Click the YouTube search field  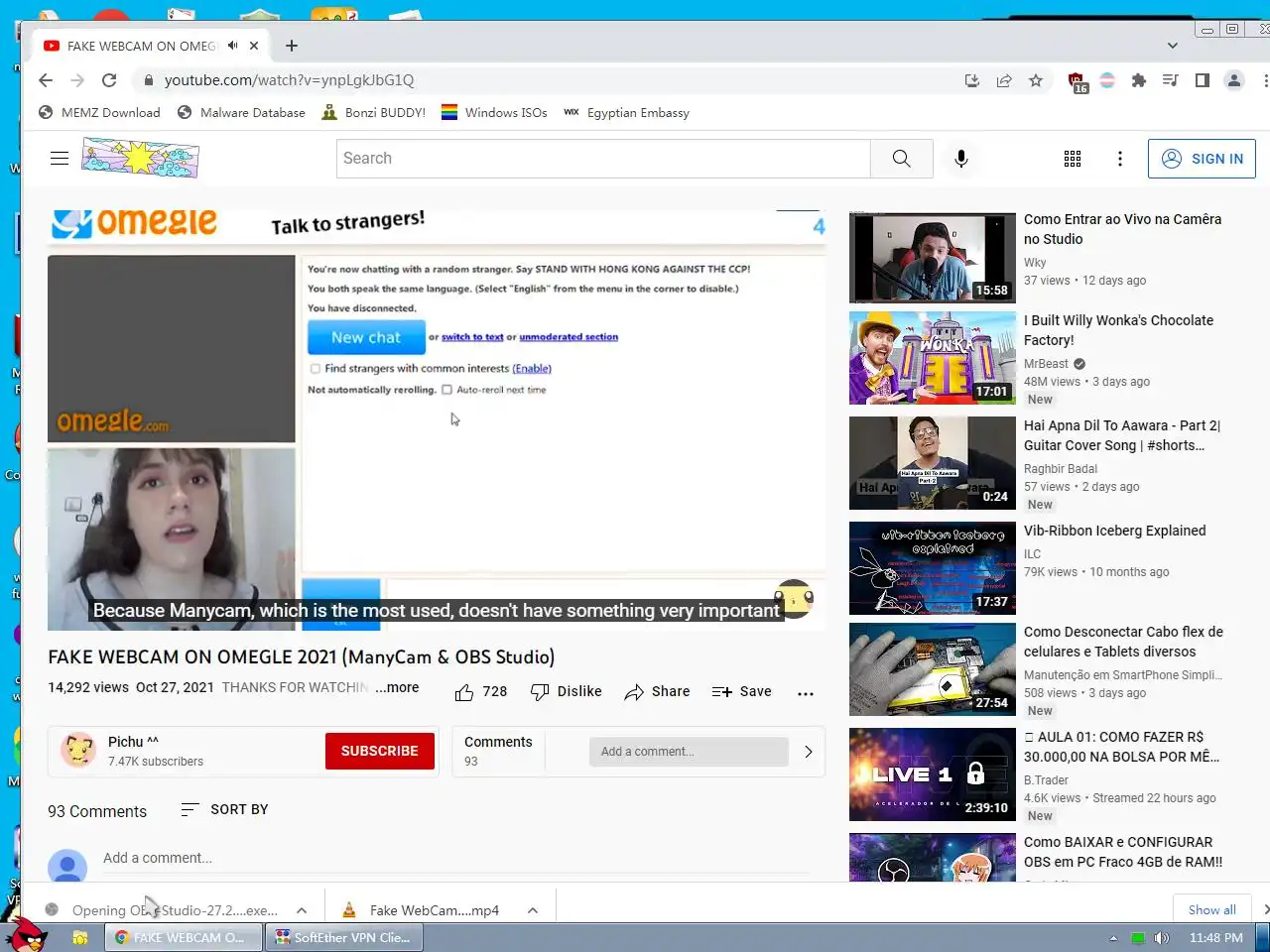pos(603,159)
